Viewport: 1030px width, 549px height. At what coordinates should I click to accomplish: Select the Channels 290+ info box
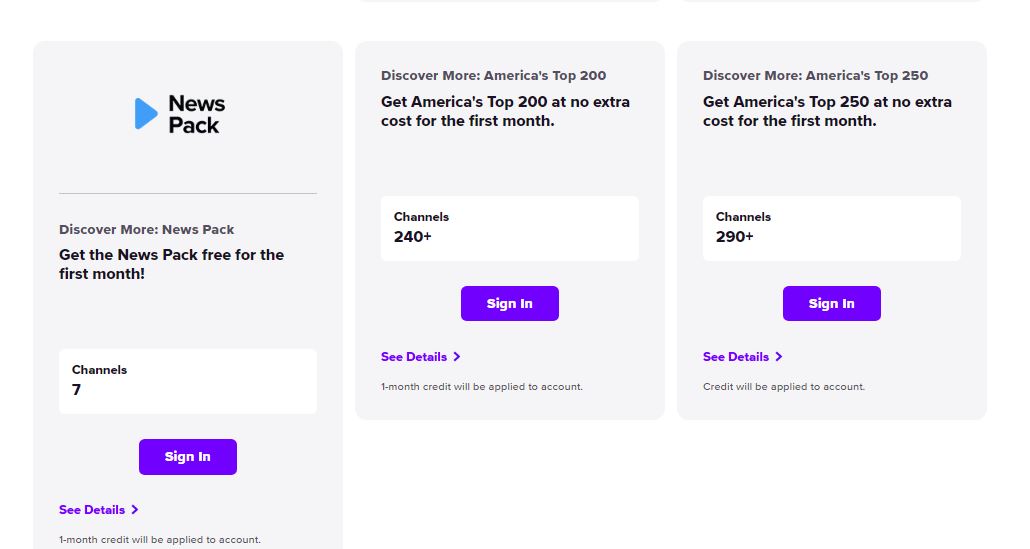pyautogui.click(x=832, y=229)
